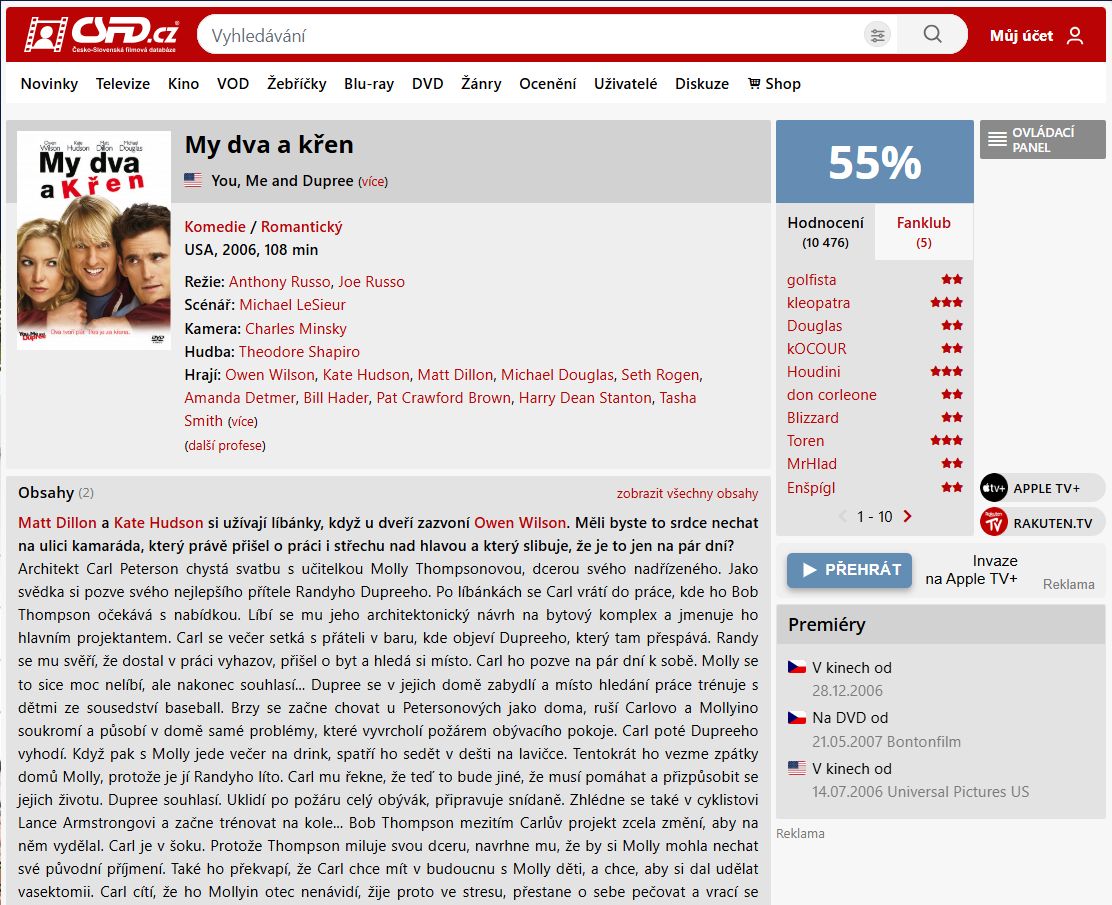Switch to the Fanklub tab
The image size is (1112, 905).
pyautogui.click(x=923, y=232)
